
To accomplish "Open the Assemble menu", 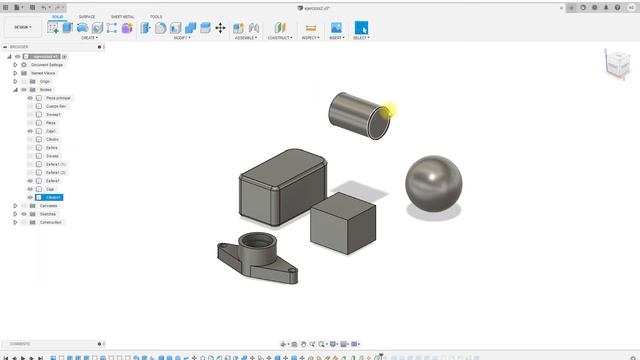I will [246, 38].
